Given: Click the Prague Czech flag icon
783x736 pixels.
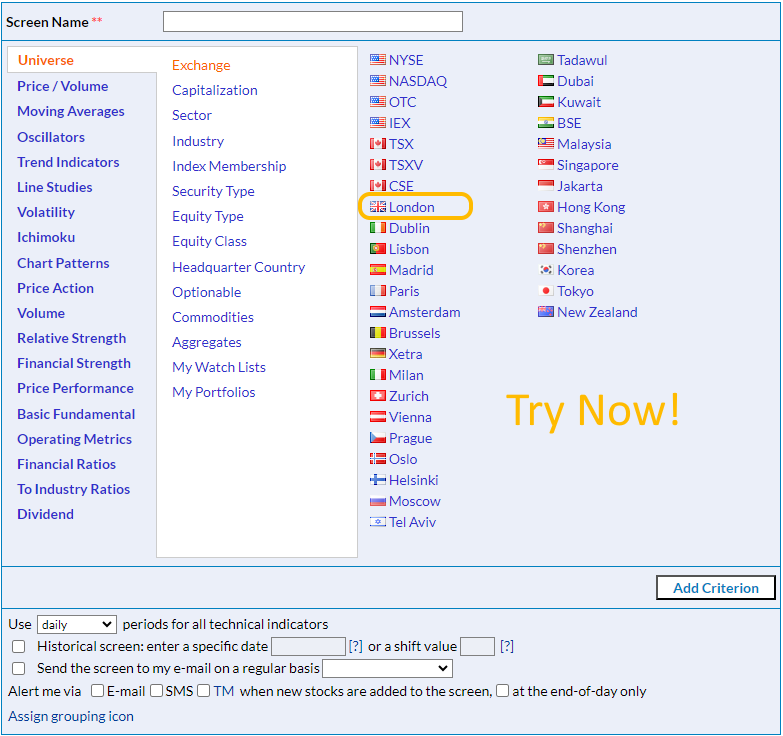Looking at the screenshot, I should click(x=378, y=438).
